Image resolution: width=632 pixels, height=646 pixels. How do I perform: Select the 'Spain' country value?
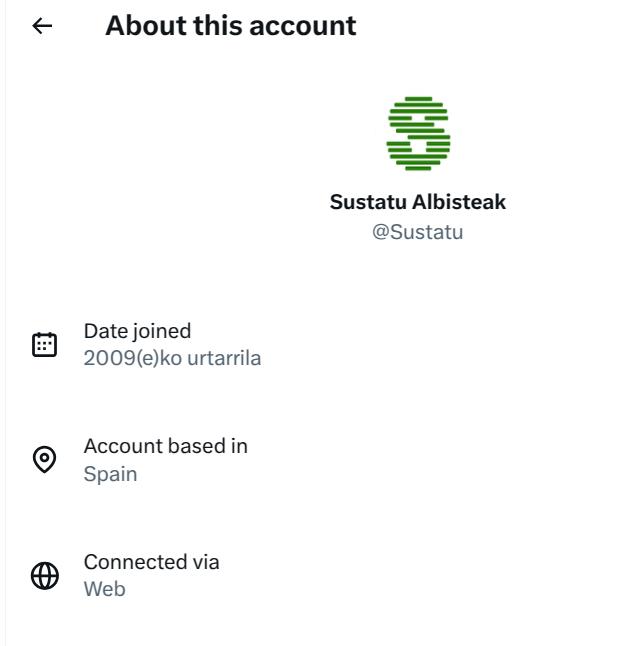[x=110, y=474]
